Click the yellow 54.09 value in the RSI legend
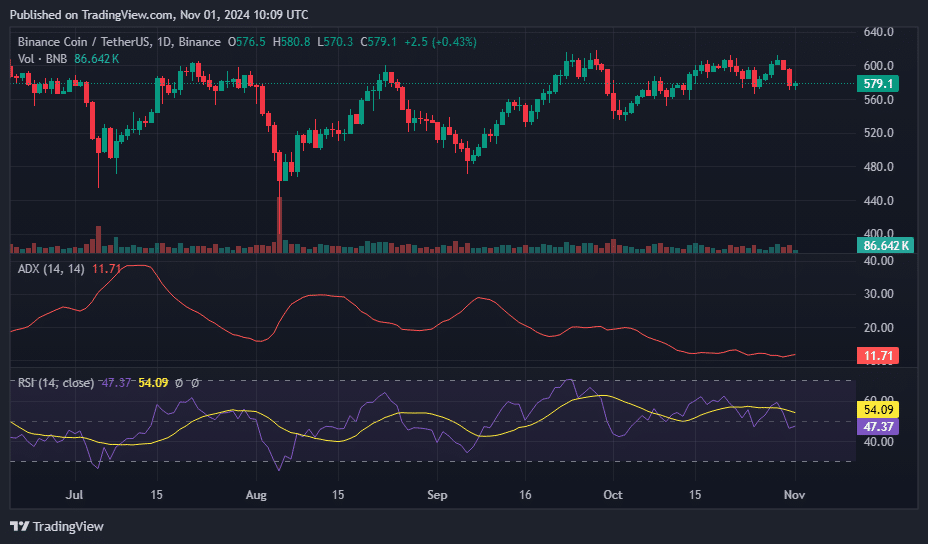 click(153, 383)
